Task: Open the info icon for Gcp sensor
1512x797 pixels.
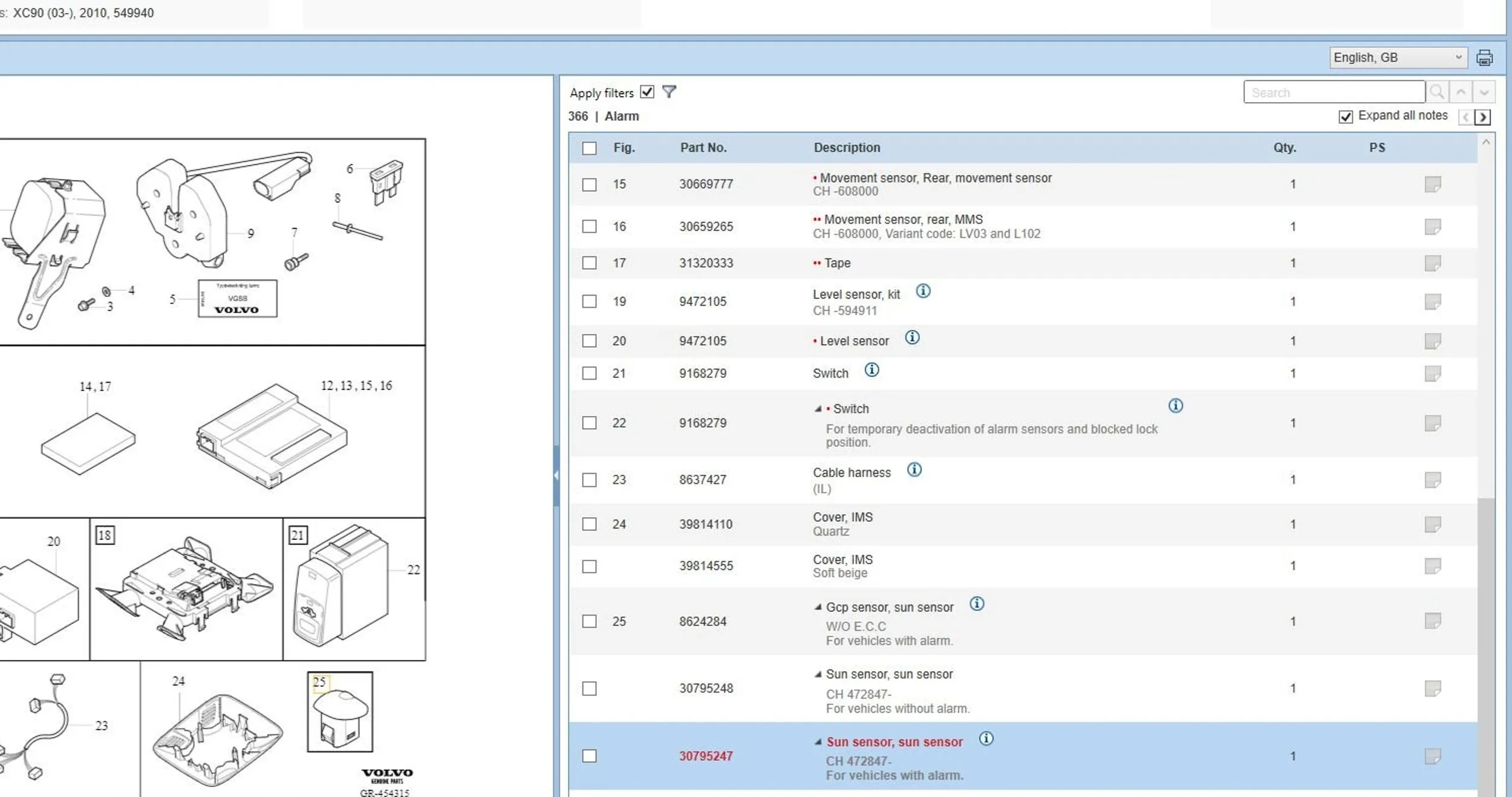Action: point(976,604)
